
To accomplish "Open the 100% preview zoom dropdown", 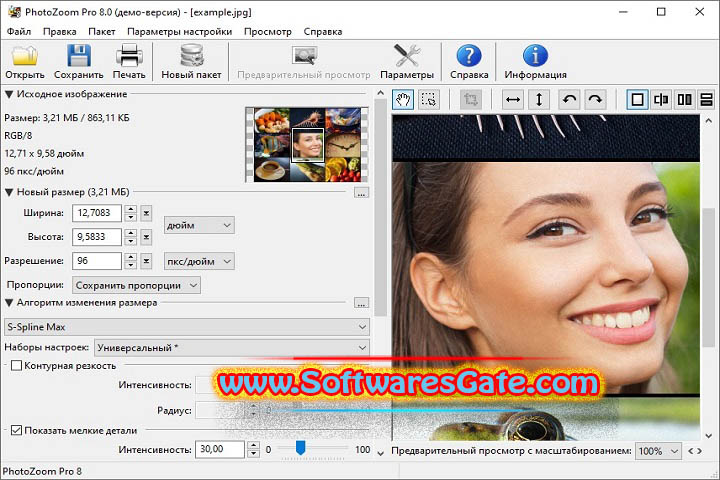I will coord(658,451).
